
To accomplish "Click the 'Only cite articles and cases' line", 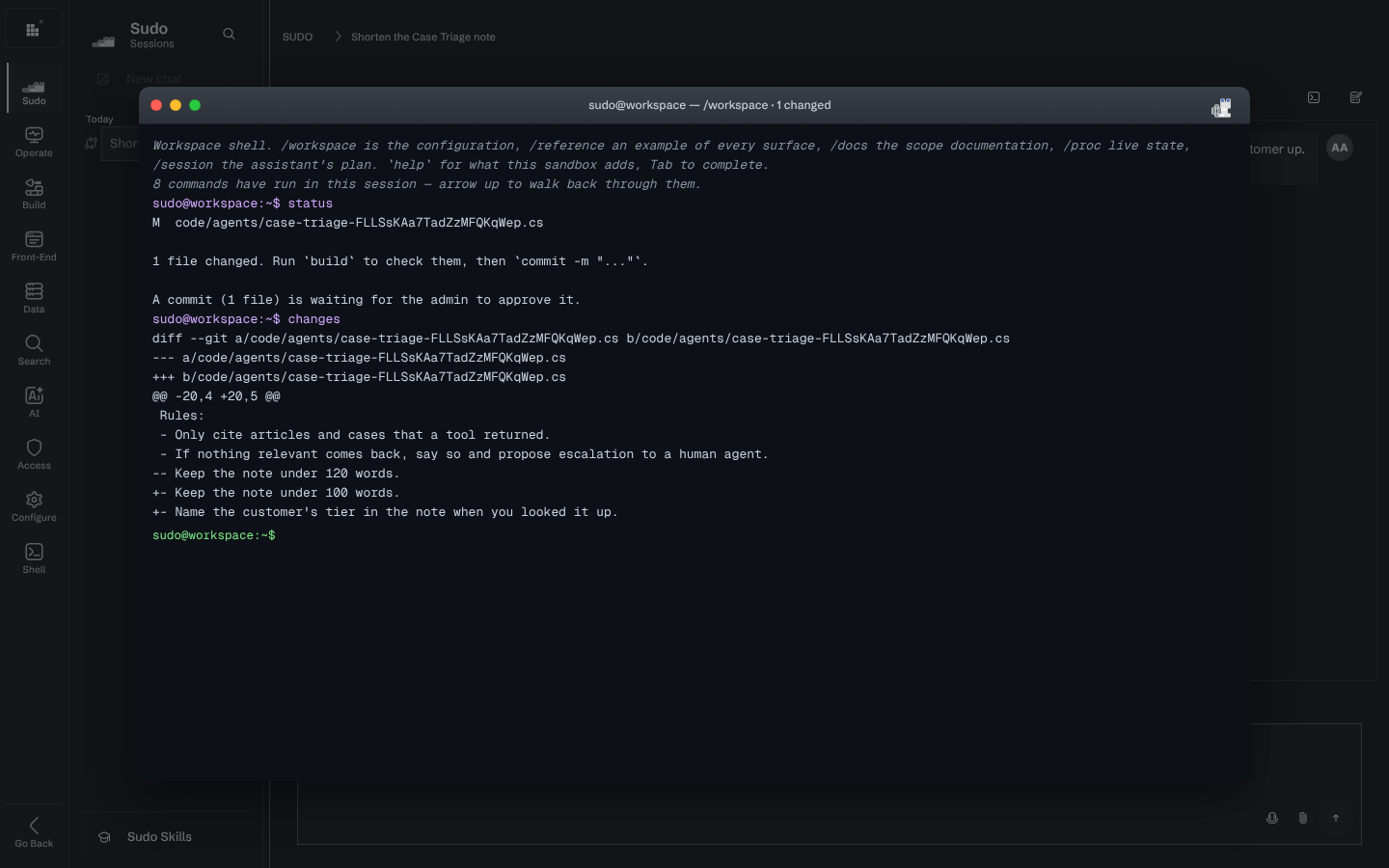I will click(355, 435).
